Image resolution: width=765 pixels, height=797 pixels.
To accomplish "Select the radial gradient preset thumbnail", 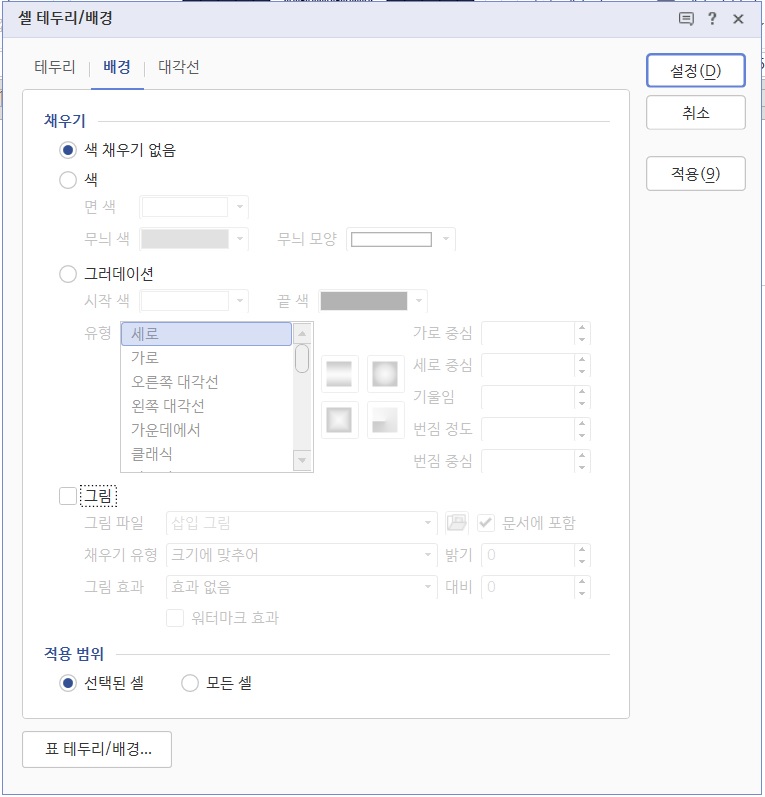I will [x=385, y=374].
